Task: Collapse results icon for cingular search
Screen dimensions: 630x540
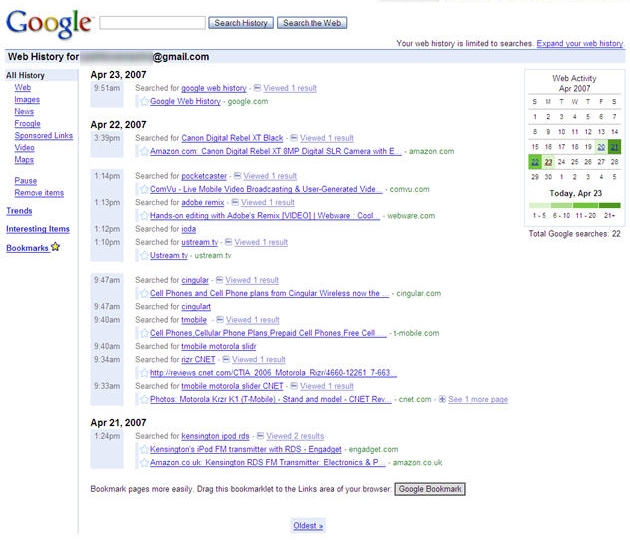Action: 219,280
